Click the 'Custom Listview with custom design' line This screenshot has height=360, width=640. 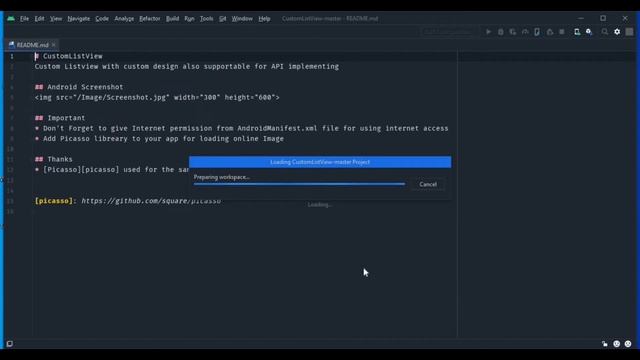(x=187, y=67)
